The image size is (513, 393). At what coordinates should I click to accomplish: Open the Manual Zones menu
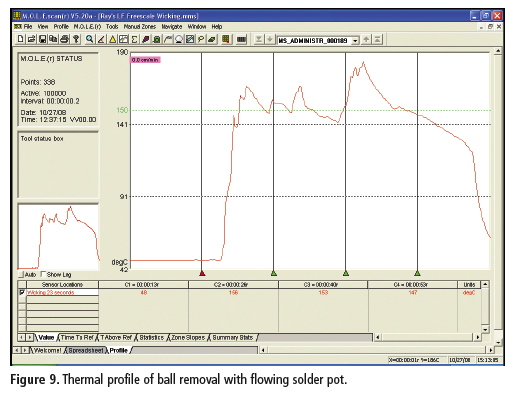click(140, 26)
